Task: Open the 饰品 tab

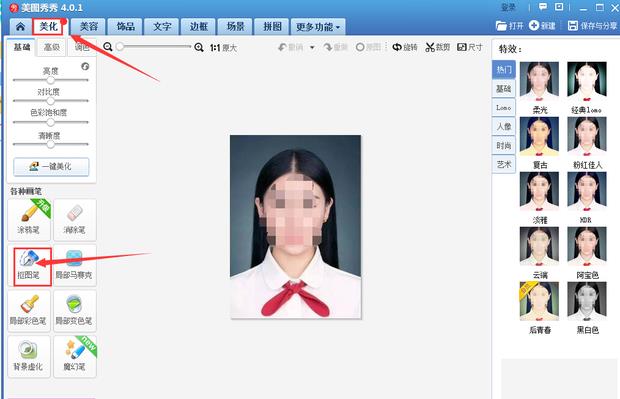Action: click(125, 26)
